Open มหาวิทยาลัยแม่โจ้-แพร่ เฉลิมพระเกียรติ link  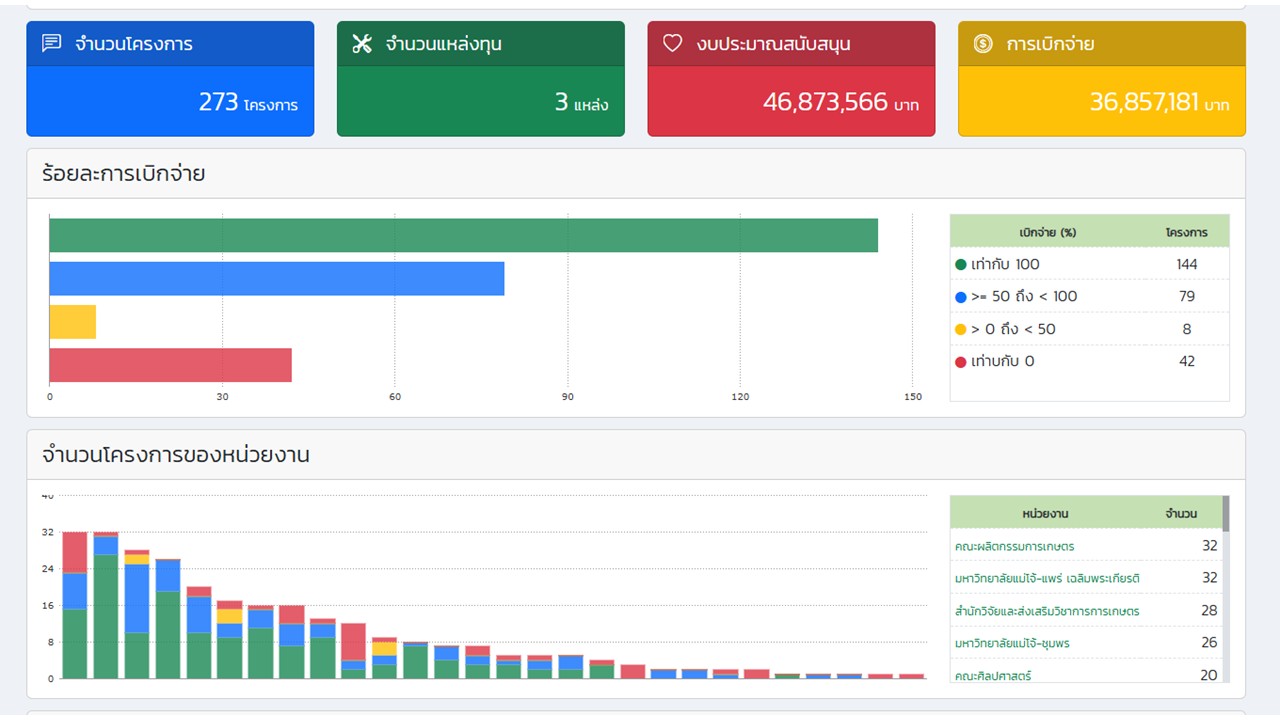click(1047, 579)
